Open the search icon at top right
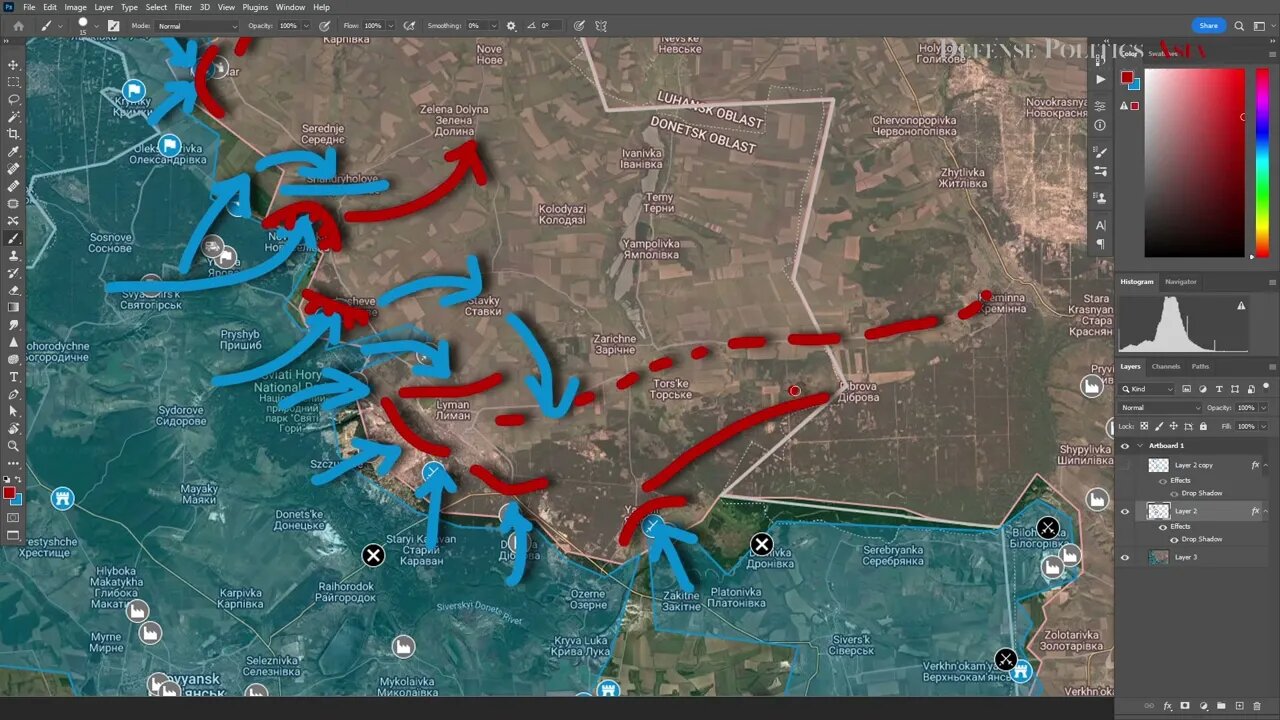This screenshot has height=720, width=1280. [1240, 26]
